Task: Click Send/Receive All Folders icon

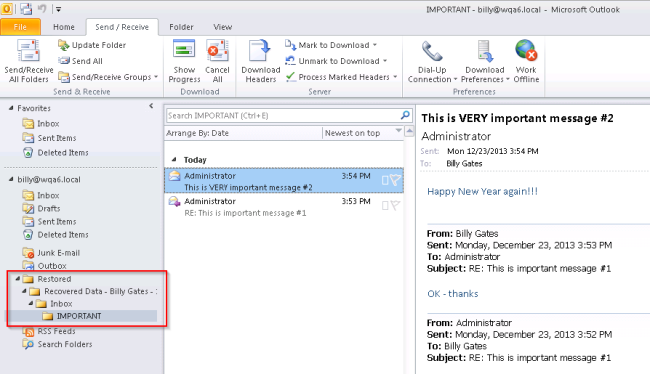Action: [x=28, y=51]
